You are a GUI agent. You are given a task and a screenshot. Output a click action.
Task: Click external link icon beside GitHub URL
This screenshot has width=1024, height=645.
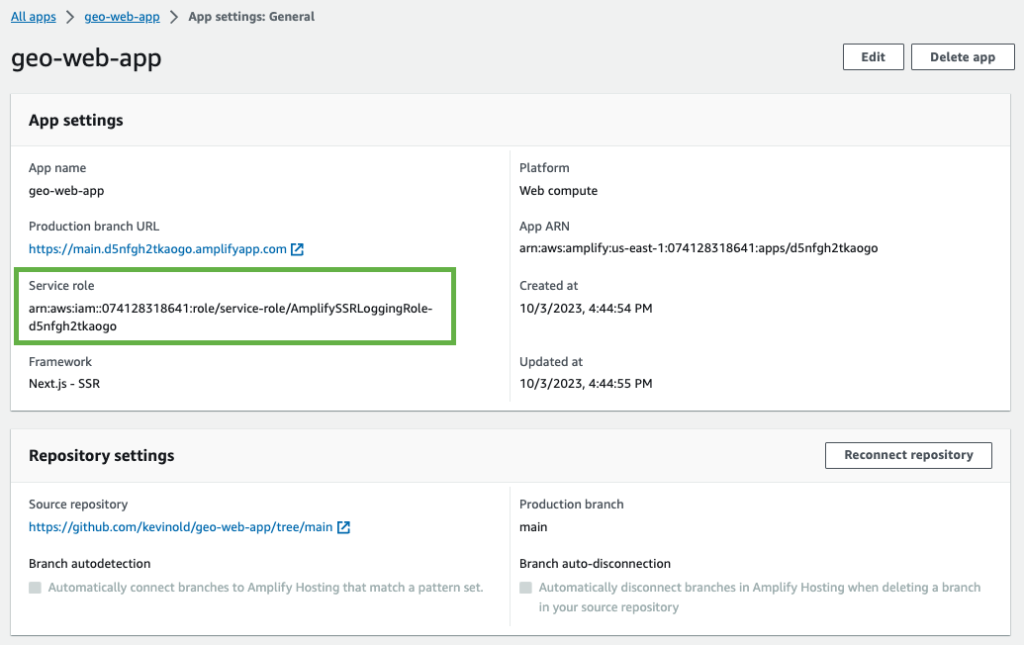click(x=344, y=527)
